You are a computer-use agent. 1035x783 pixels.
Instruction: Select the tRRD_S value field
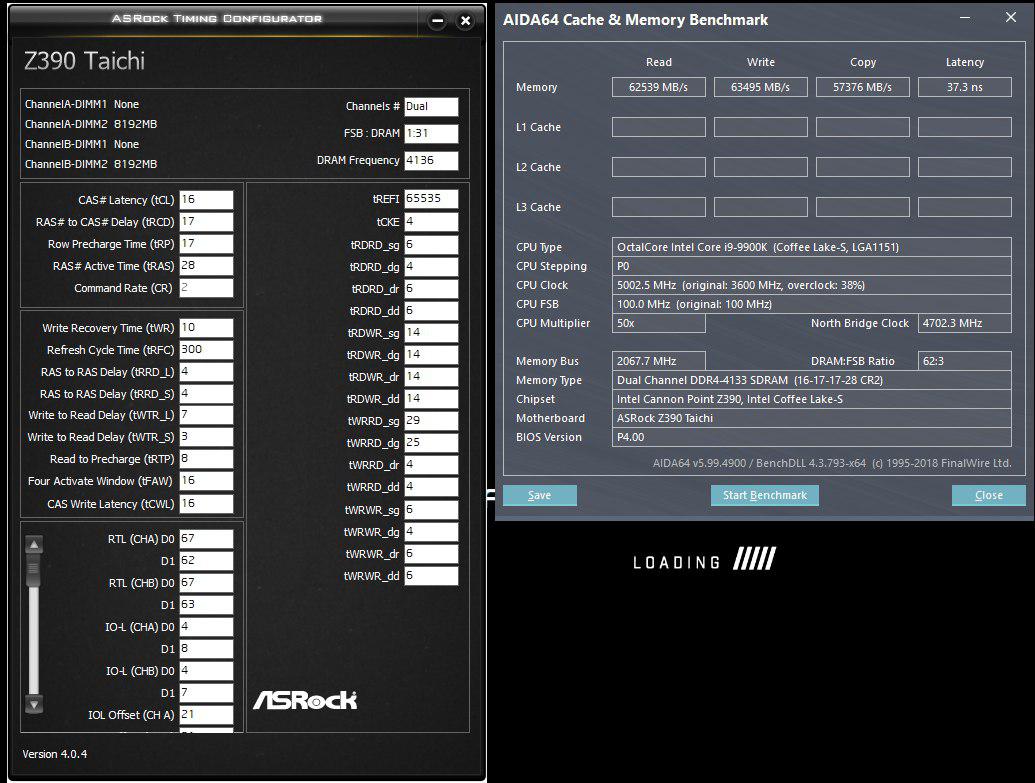(x=206, y=393)
